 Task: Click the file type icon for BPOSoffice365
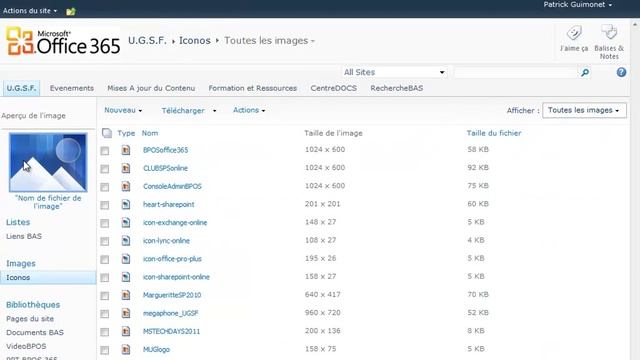[x=126, y=150]
